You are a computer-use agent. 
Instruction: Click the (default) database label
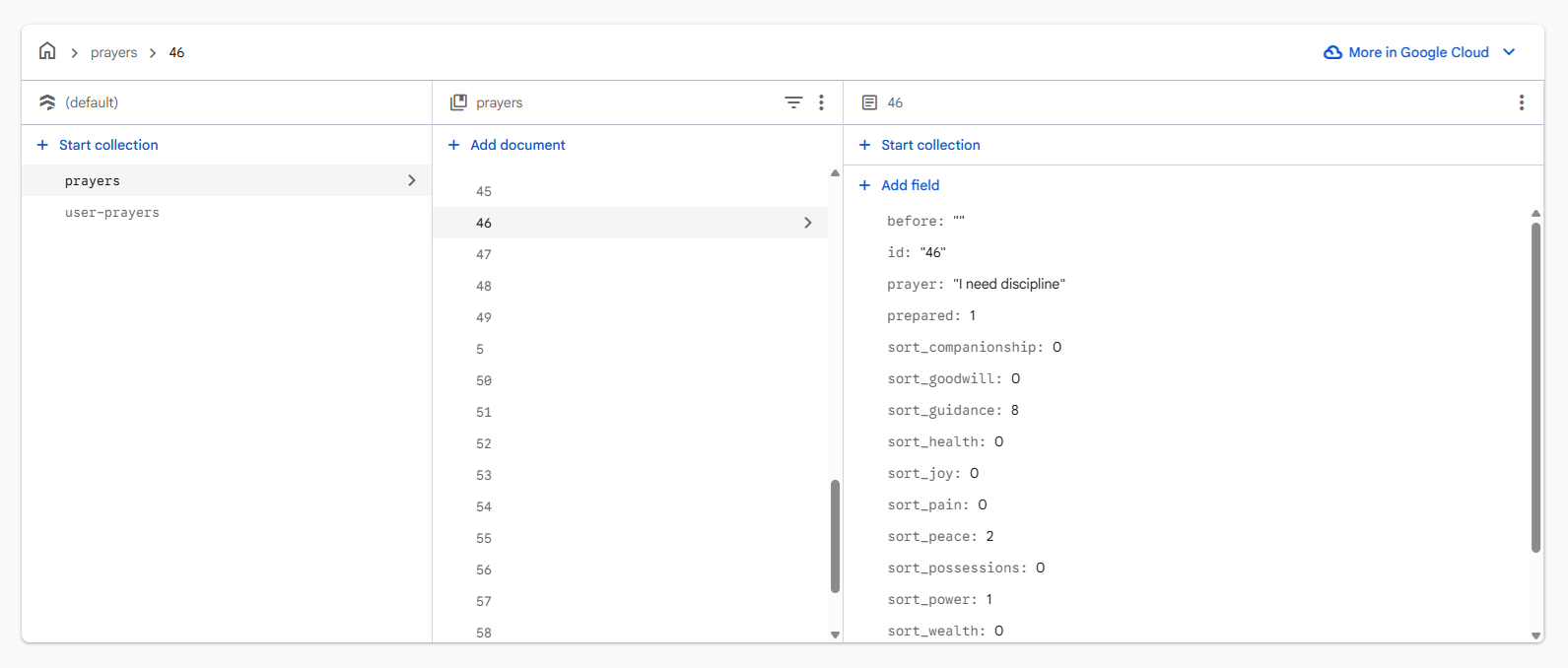pyautogui.click(x=92, y=102)
